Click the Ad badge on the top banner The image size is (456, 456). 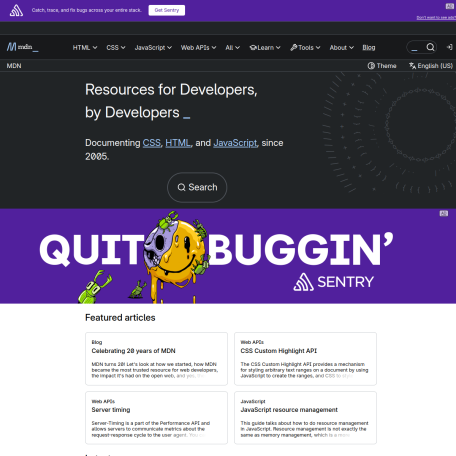pyautogui.click(x=450, y=6)
